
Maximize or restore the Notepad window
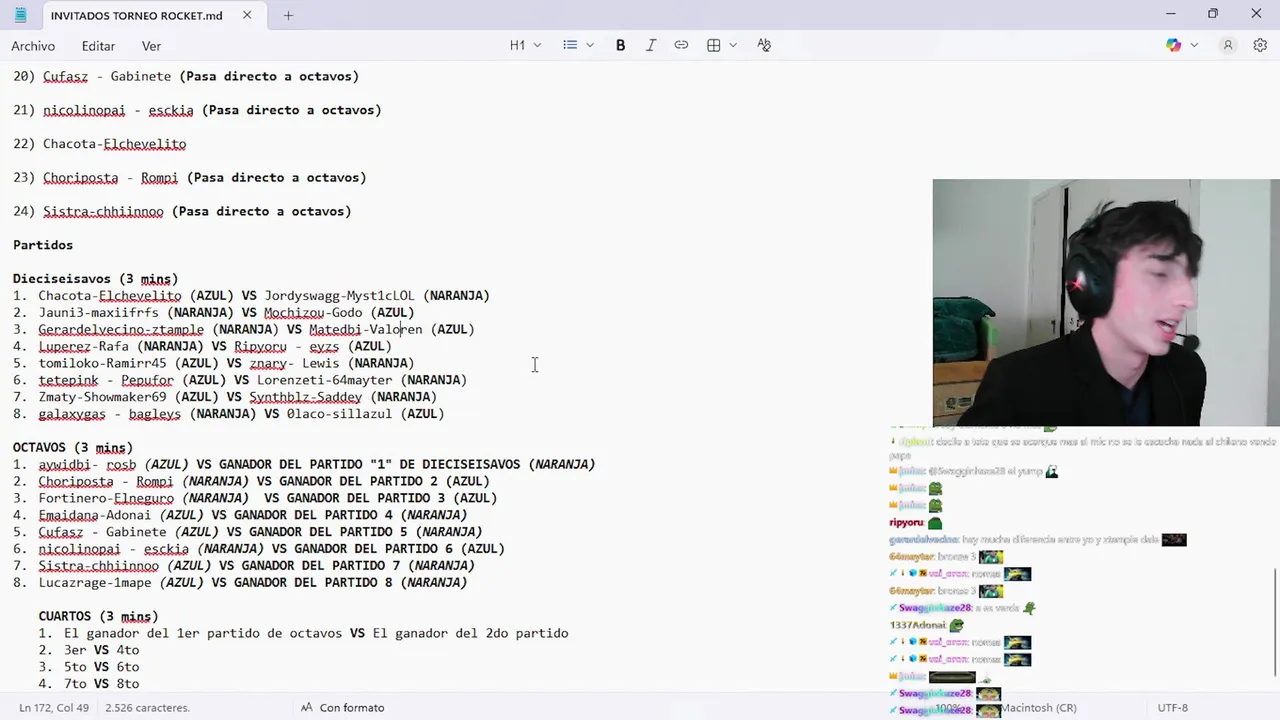[x=1213, y=14]
